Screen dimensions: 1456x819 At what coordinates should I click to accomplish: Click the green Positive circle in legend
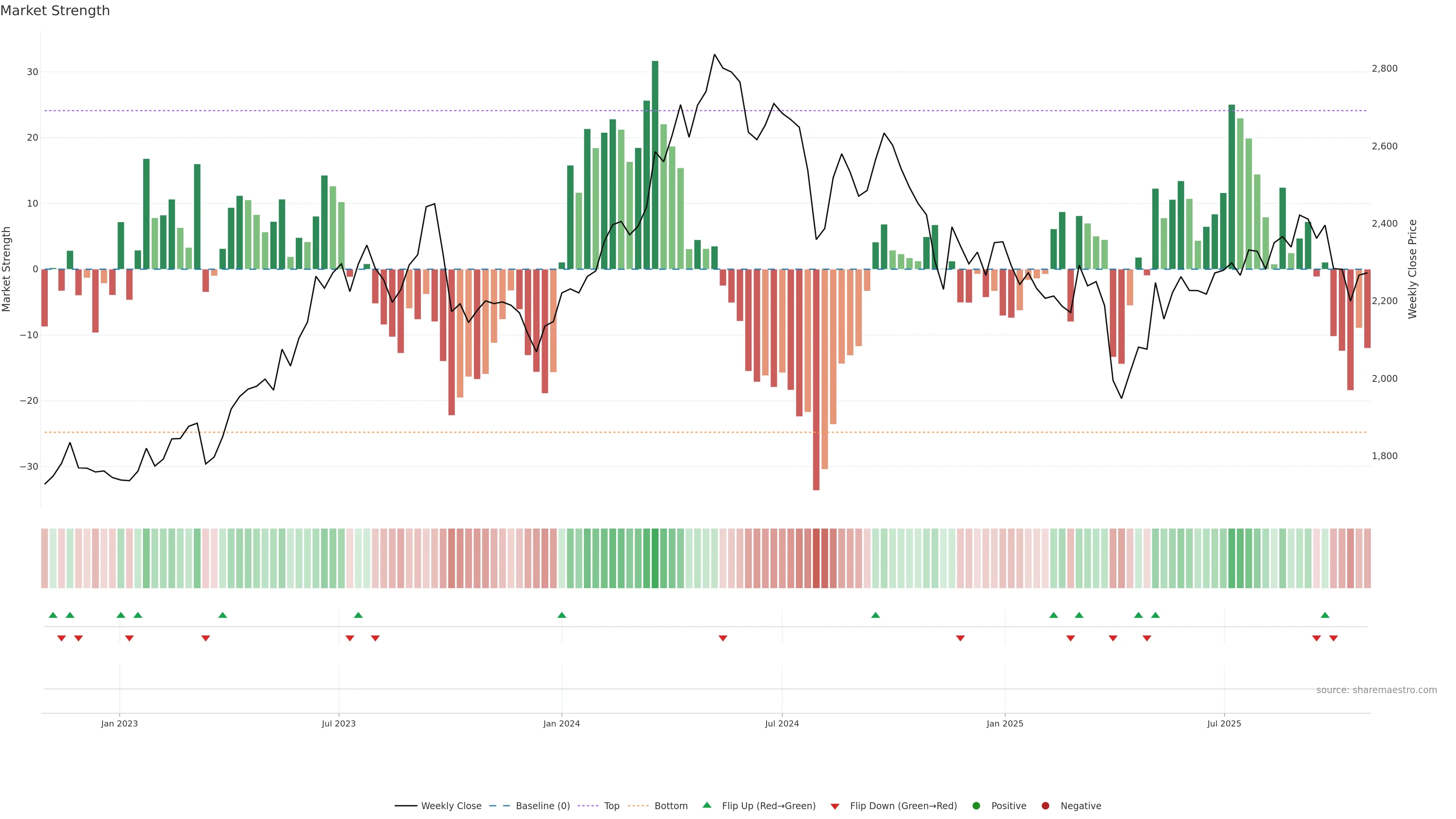pyautogui.click(x=976, y=805)
